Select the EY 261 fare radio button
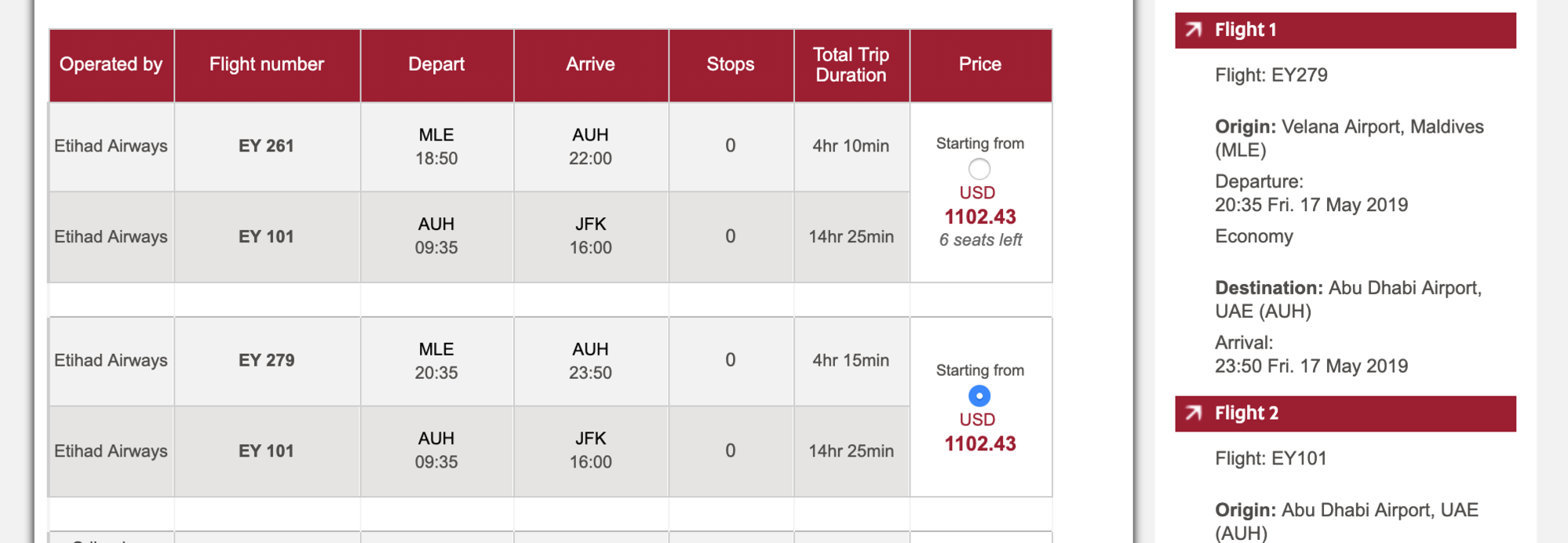Viewport: 1568px width, 543px height. 979,169
